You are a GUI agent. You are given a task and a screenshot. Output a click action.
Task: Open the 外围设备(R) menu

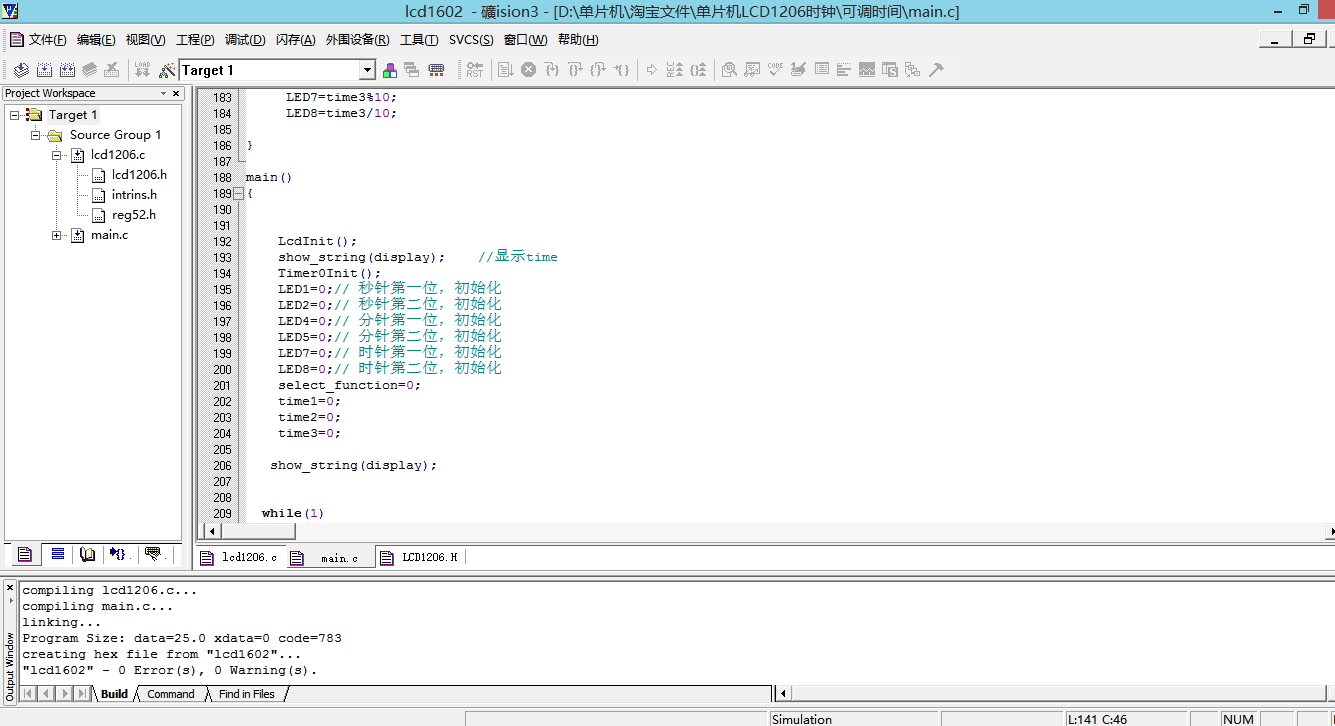357,40
